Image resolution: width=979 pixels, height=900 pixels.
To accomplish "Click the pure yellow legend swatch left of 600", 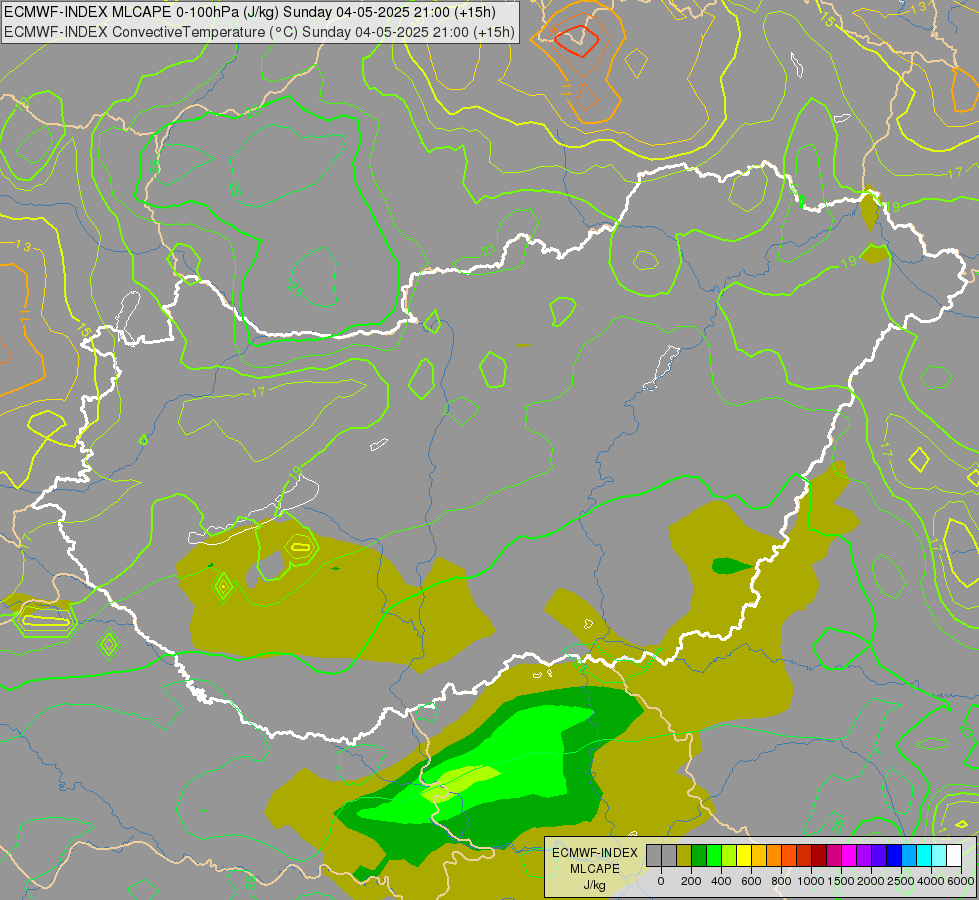I will point(744,855).
